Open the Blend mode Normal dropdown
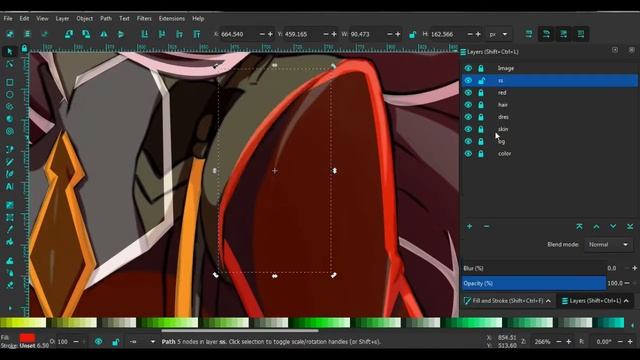640x360 pixels. [x=608, y=244]
